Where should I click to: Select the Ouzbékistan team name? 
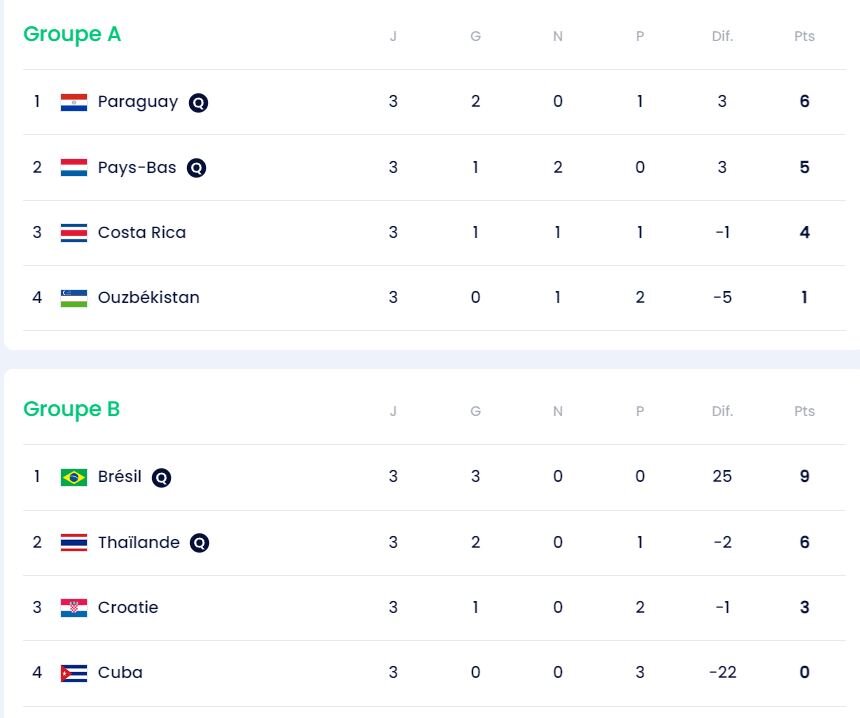coord(149,298)
